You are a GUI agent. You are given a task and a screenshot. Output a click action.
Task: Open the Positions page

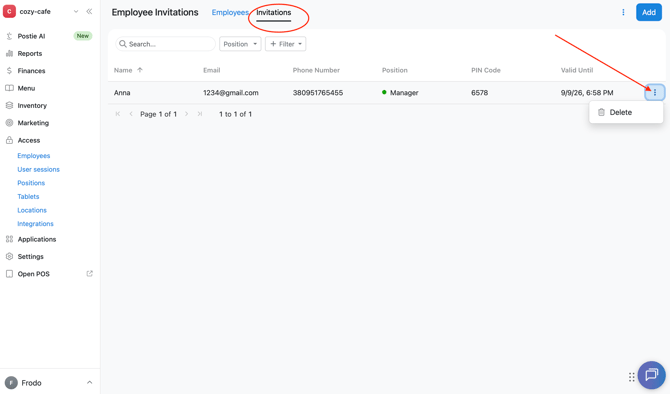(x=31, y=183)
